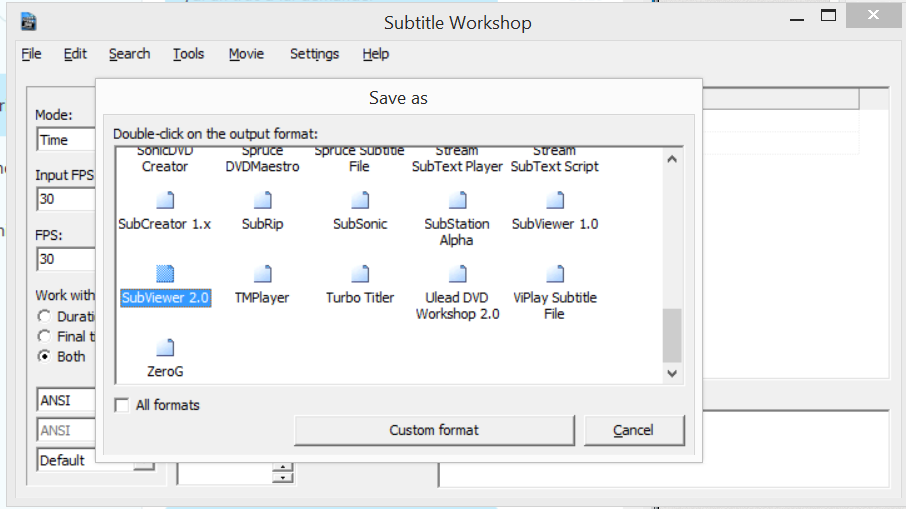Screen dimensions: 906x509
Task: Click the Spruce DVDMaestro label
Action: point(262,159)
